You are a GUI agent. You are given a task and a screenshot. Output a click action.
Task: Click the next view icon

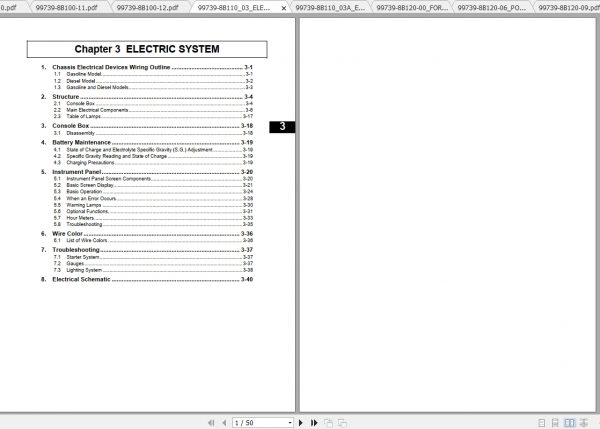coord(342,423)
